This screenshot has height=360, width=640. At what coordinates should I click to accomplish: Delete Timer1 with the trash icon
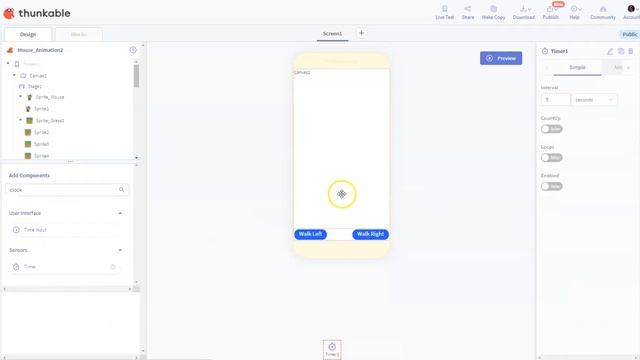pyautogui.click(x=631, y=51)
